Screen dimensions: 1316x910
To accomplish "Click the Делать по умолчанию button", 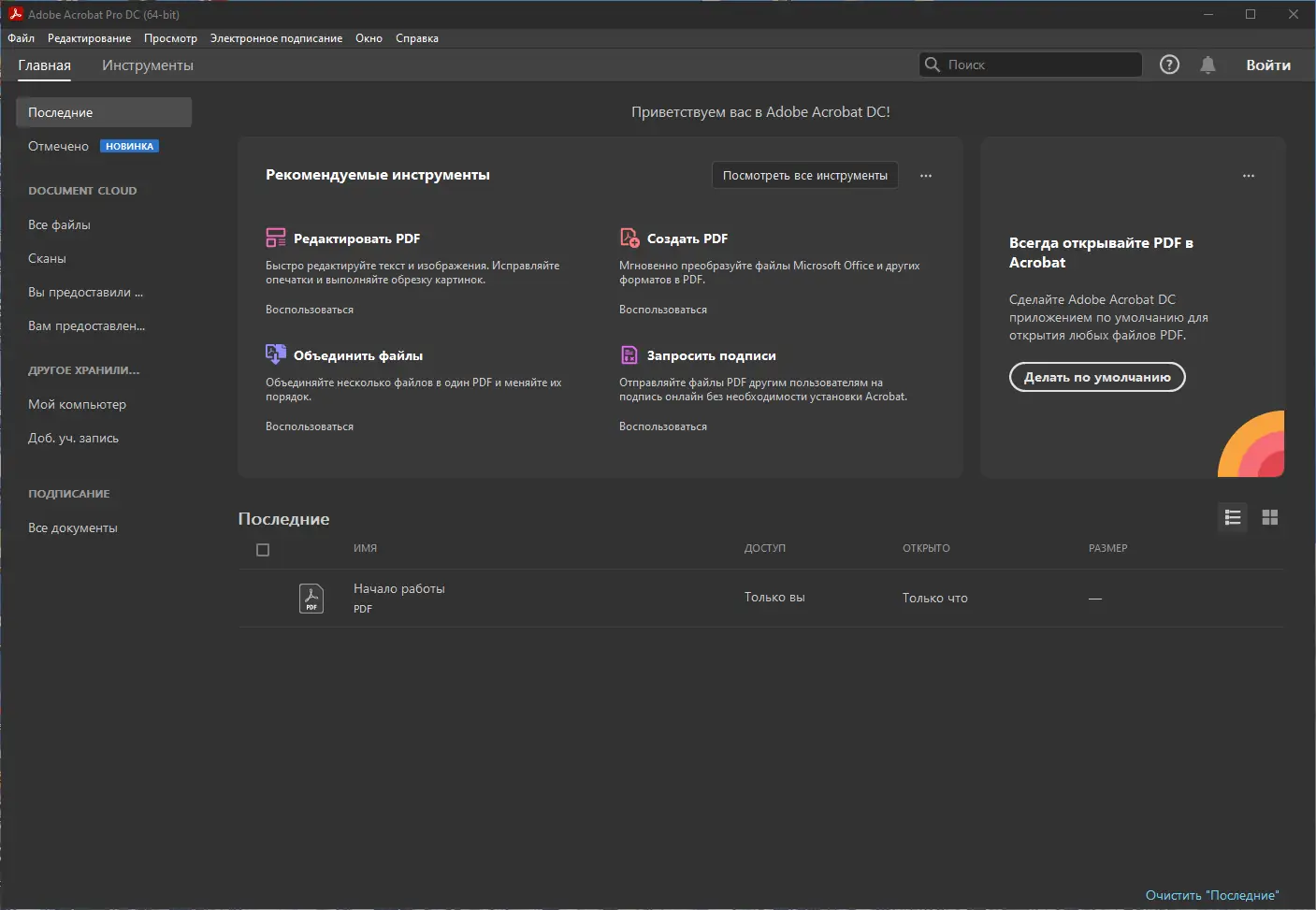I will coord(1097,377).
